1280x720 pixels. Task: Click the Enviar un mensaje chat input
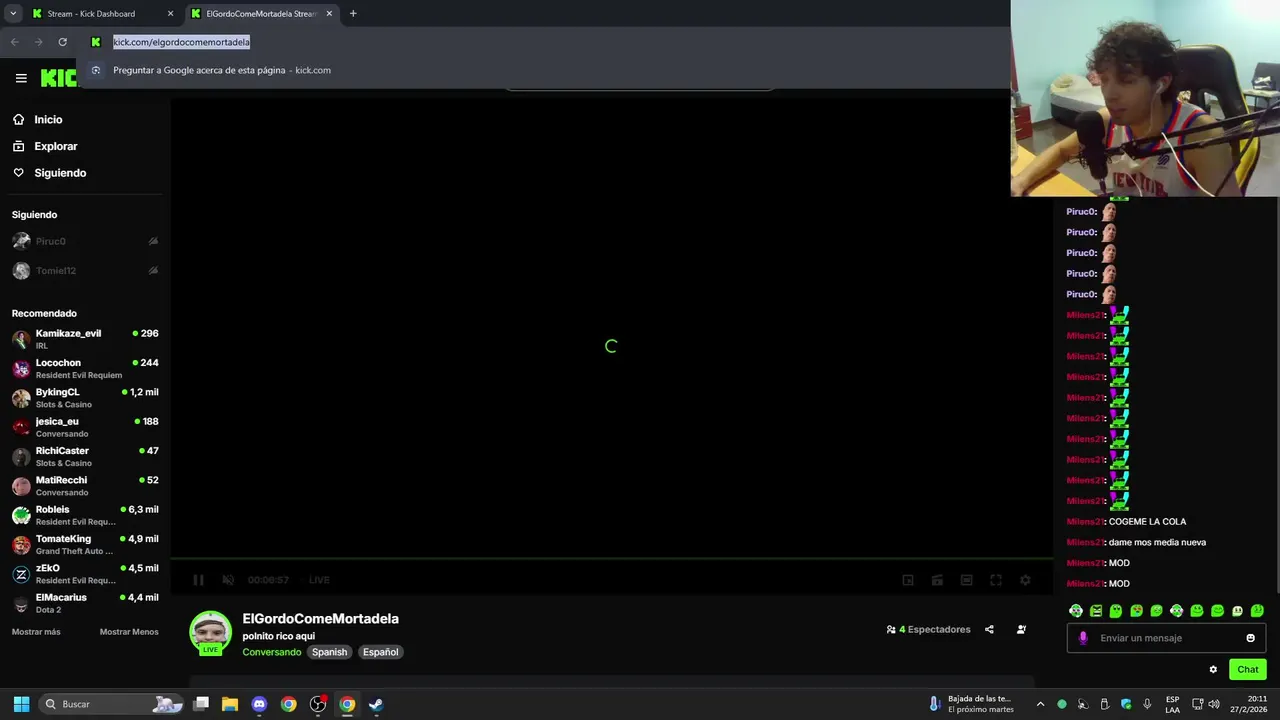point(1166,638)
